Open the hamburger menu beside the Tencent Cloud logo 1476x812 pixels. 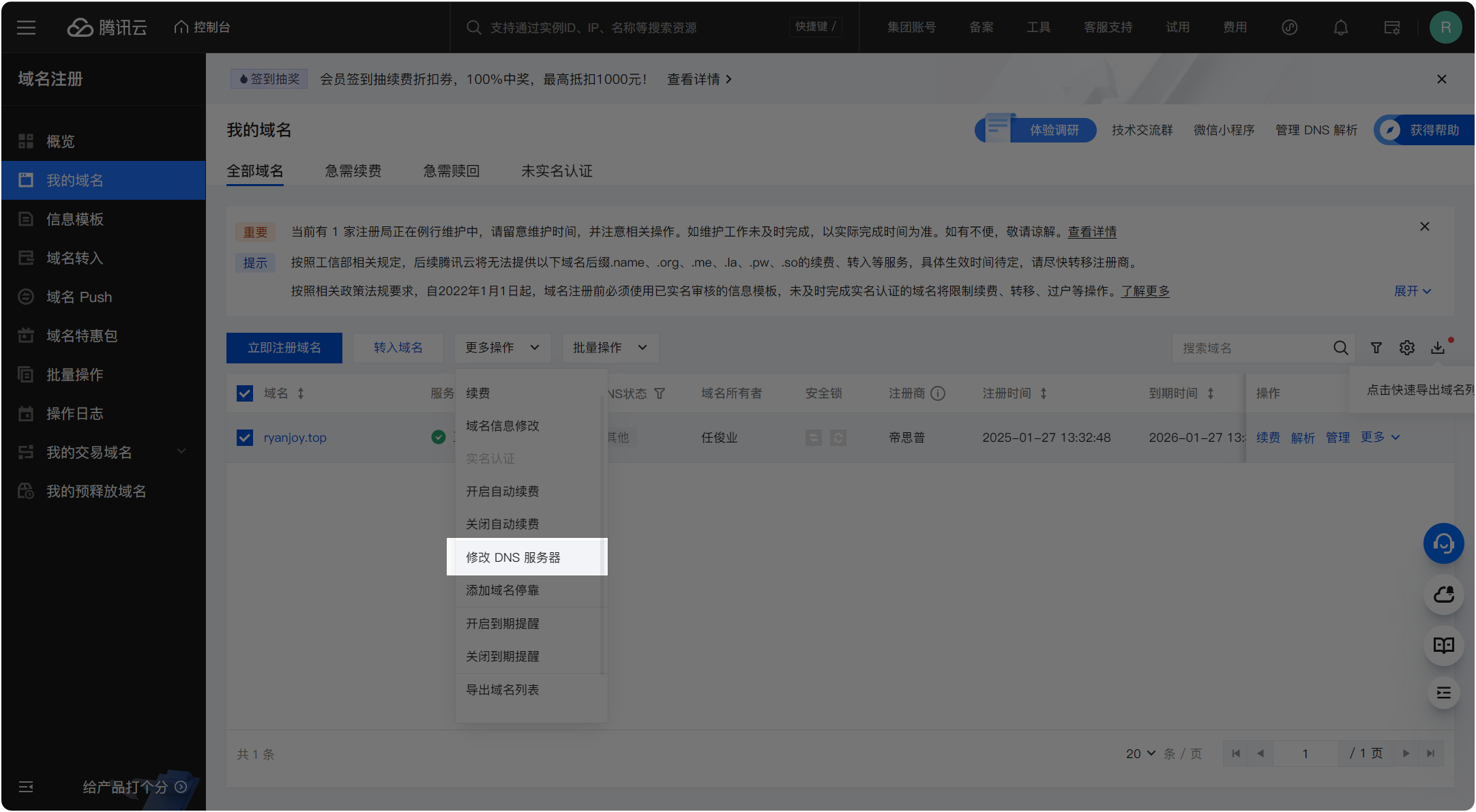coord(26,27)
